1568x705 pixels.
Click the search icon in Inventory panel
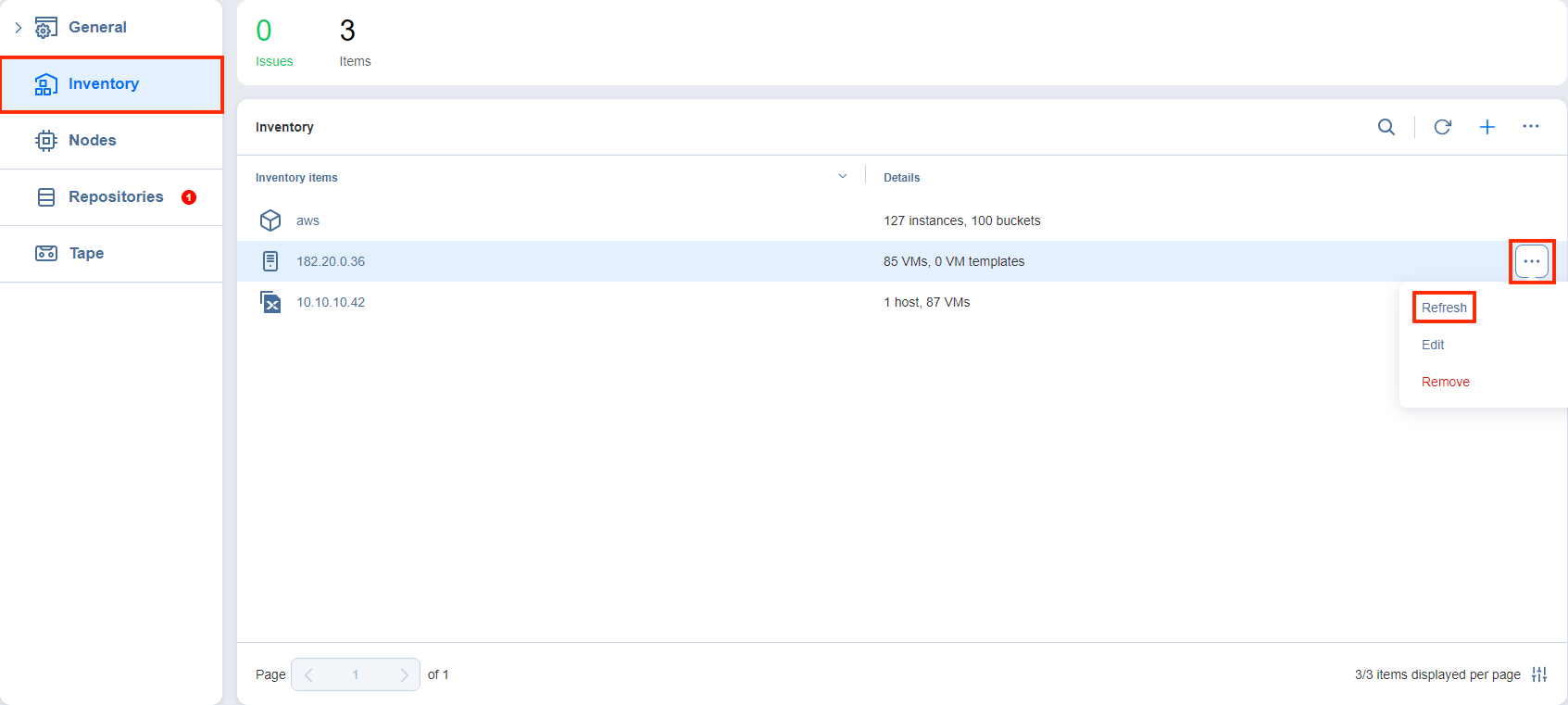click(1386, 127)
